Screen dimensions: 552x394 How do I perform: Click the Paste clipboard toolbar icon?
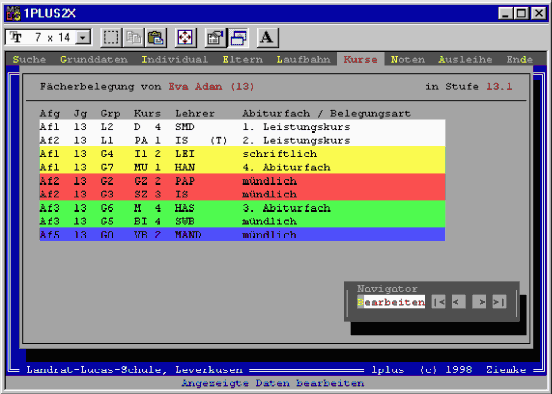point(156,37)
